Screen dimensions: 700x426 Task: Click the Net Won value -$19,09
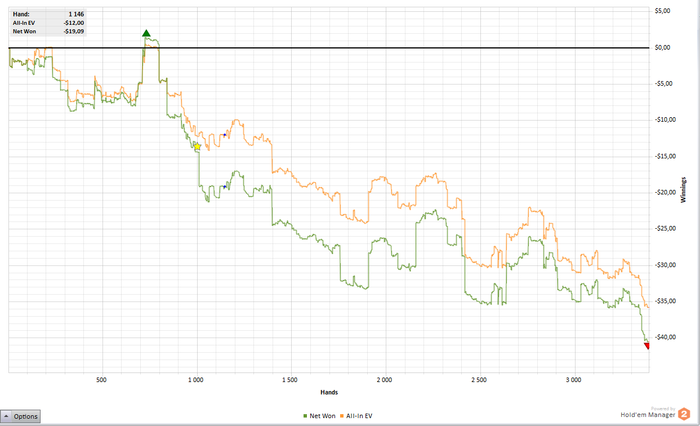[74, 31]
